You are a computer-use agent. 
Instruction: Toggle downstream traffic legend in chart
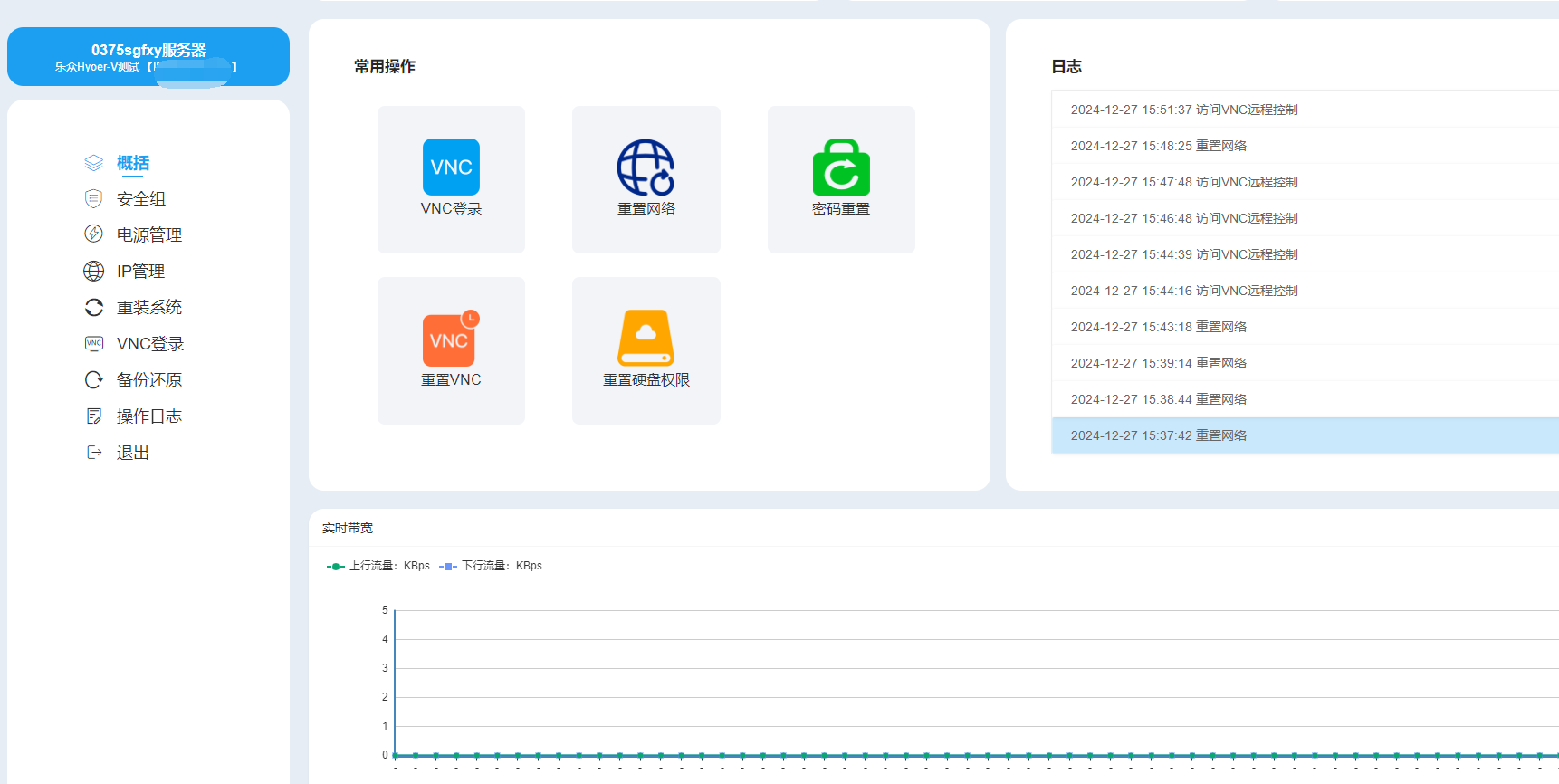491,566
